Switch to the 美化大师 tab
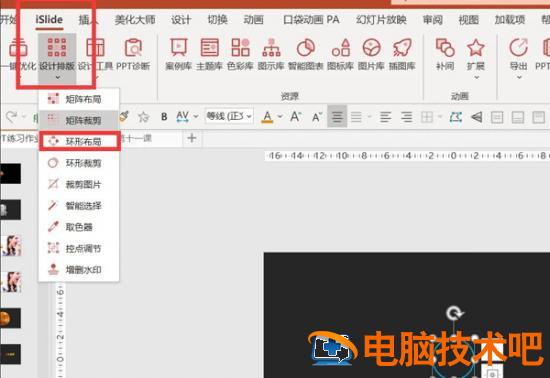Viewport: 550px width, 378px height. 135,20
